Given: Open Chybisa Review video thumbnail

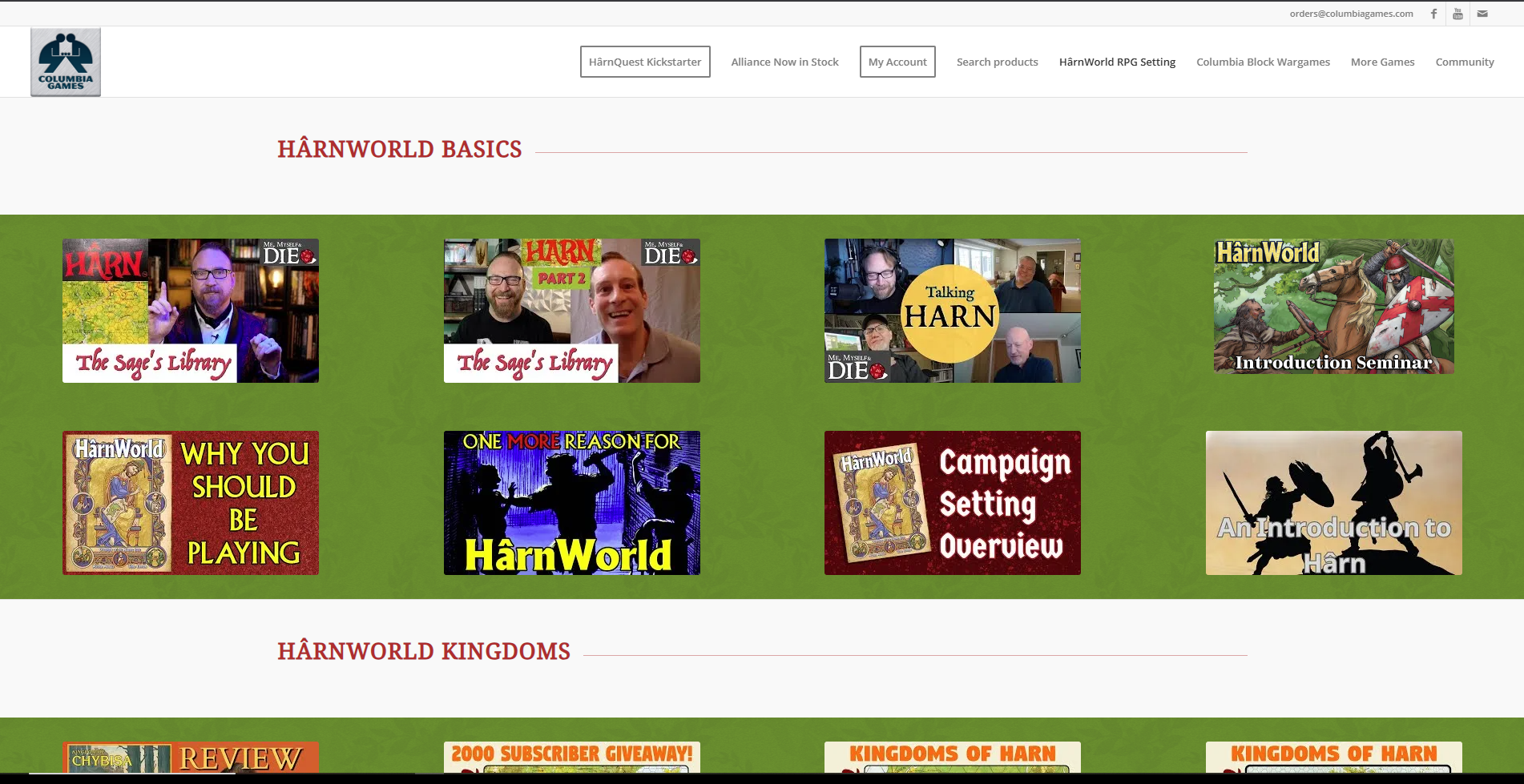Looking at the screenshot, I should tap(191, 758).
